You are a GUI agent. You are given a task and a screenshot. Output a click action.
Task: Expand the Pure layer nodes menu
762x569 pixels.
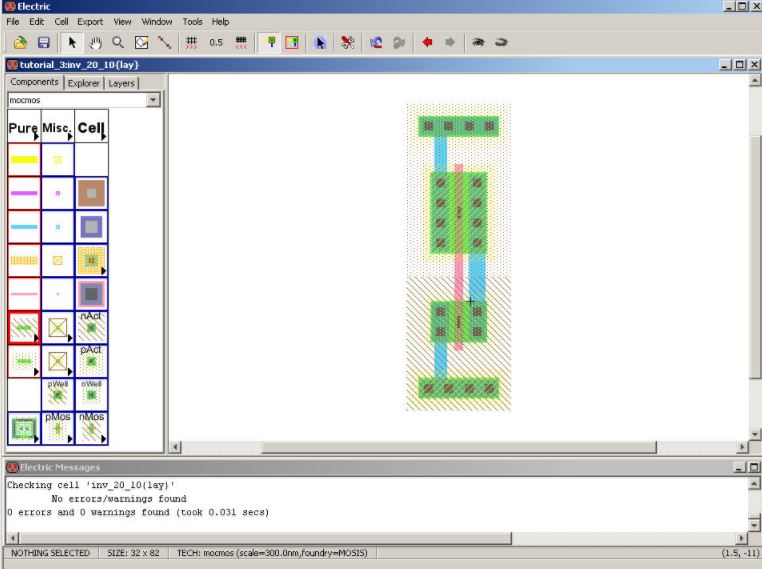click(x=23, y=129)
